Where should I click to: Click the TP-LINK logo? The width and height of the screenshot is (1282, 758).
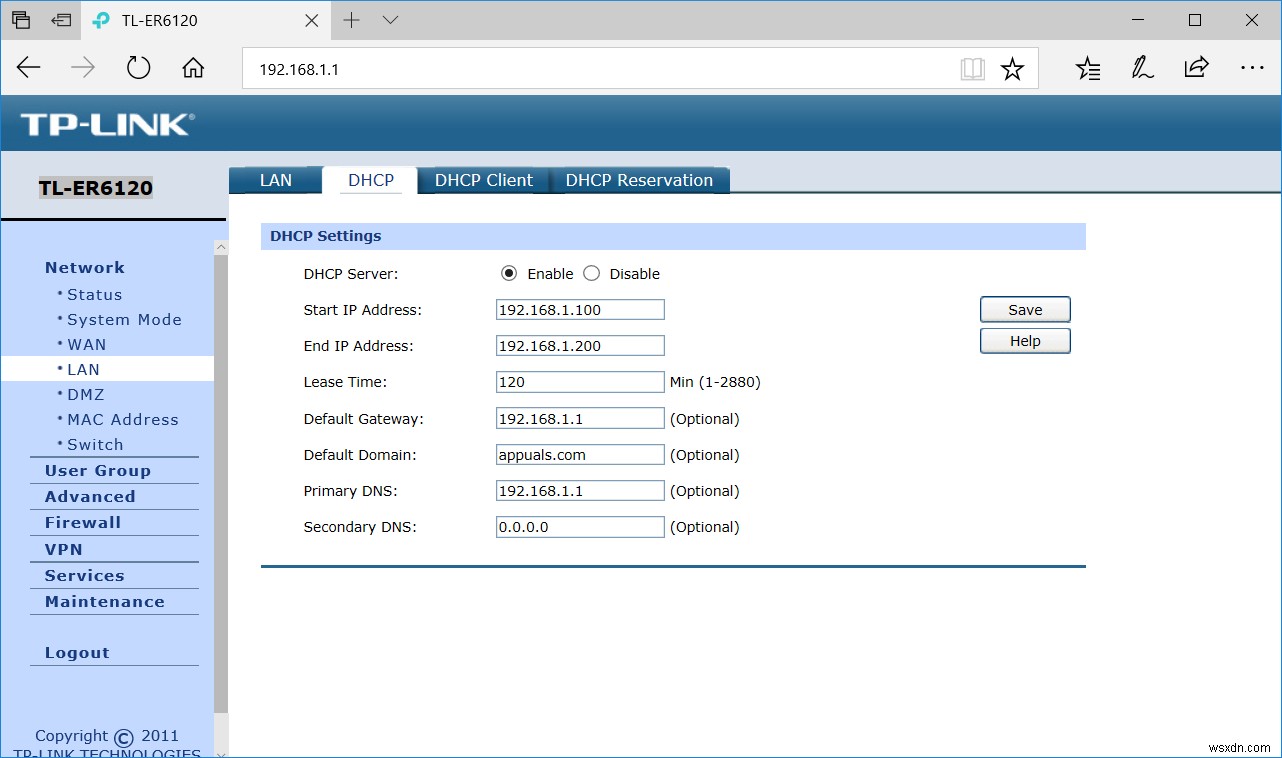pyautogui.click(x=107, y=124)
